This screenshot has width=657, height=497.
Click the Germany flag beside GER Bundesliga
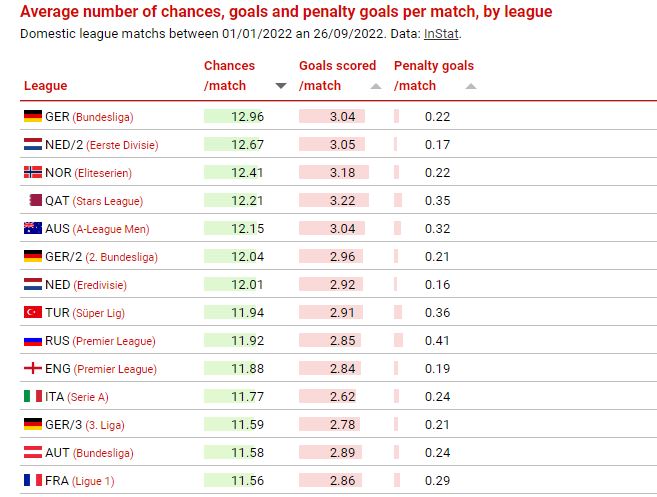[32, 117]
